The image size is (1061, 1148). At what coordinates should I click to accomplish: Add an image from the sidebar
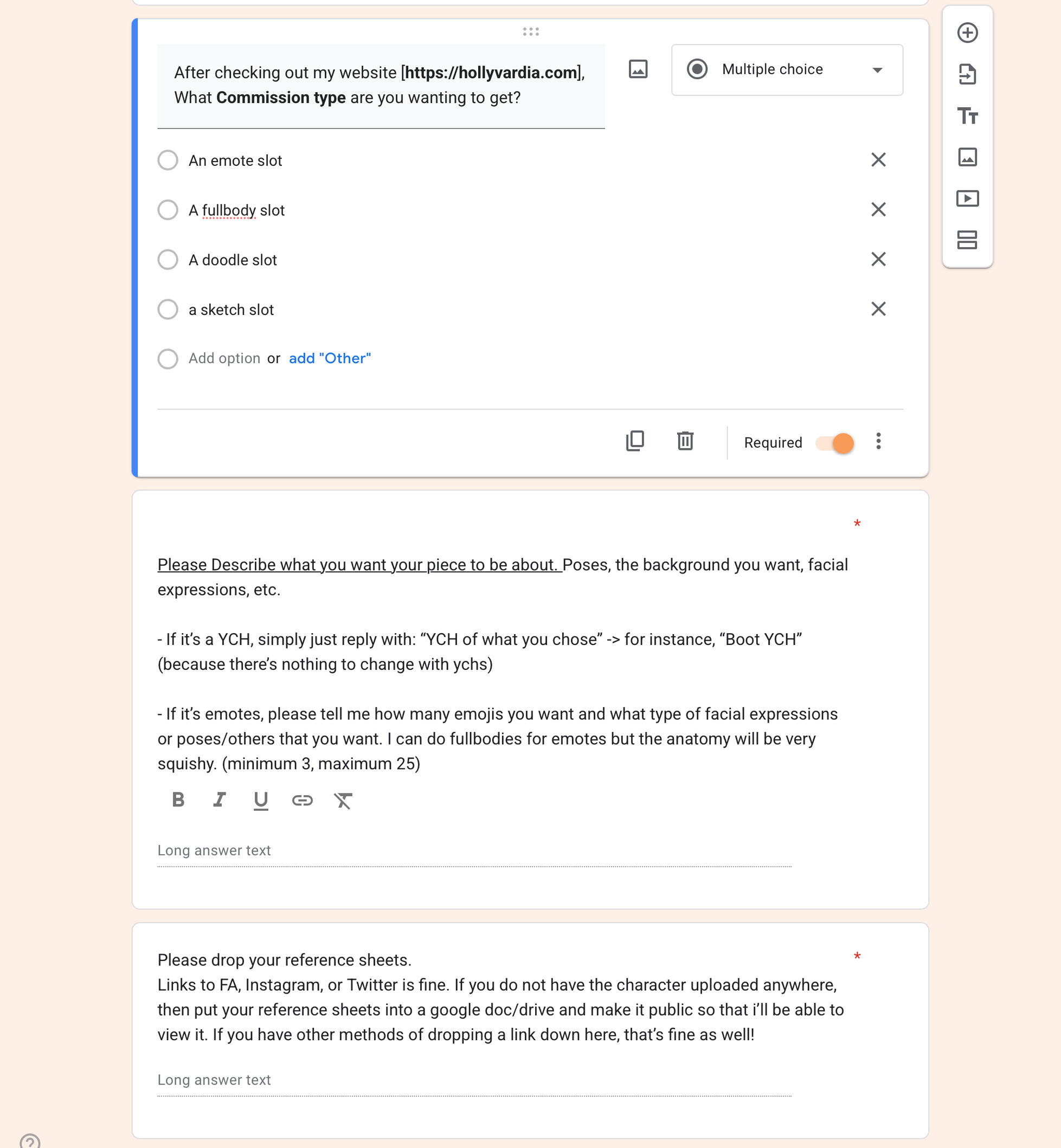(967, 157)
